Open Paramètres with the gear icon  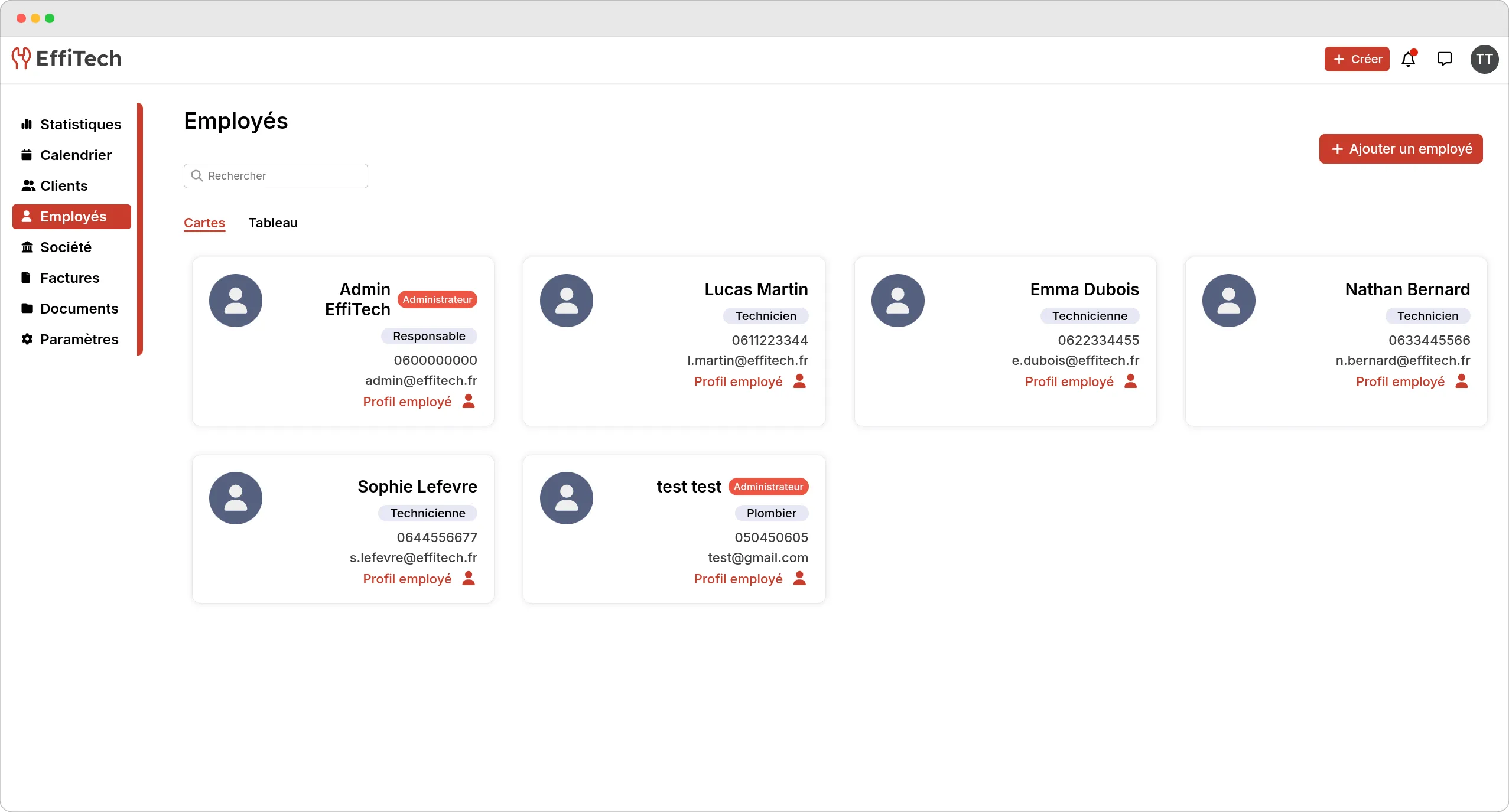[x=80, y=339]
